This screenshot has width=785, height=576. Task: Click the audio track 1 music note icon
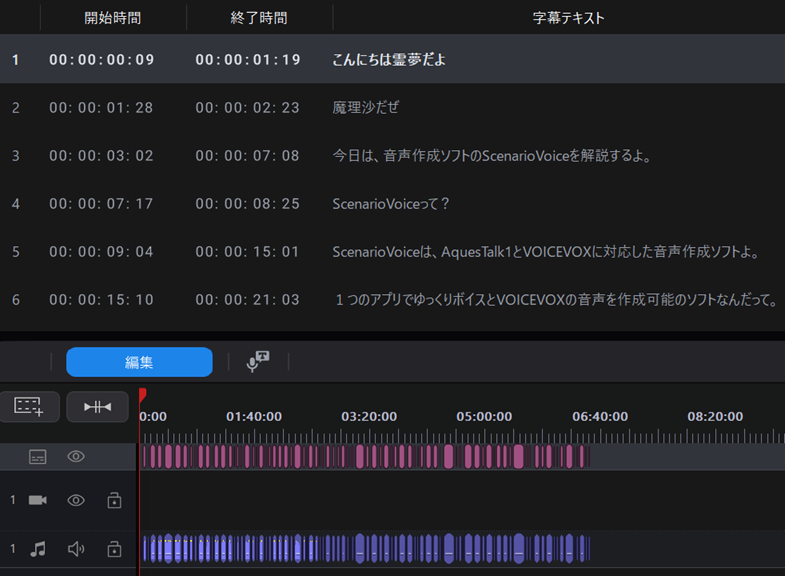pos(38,549)
